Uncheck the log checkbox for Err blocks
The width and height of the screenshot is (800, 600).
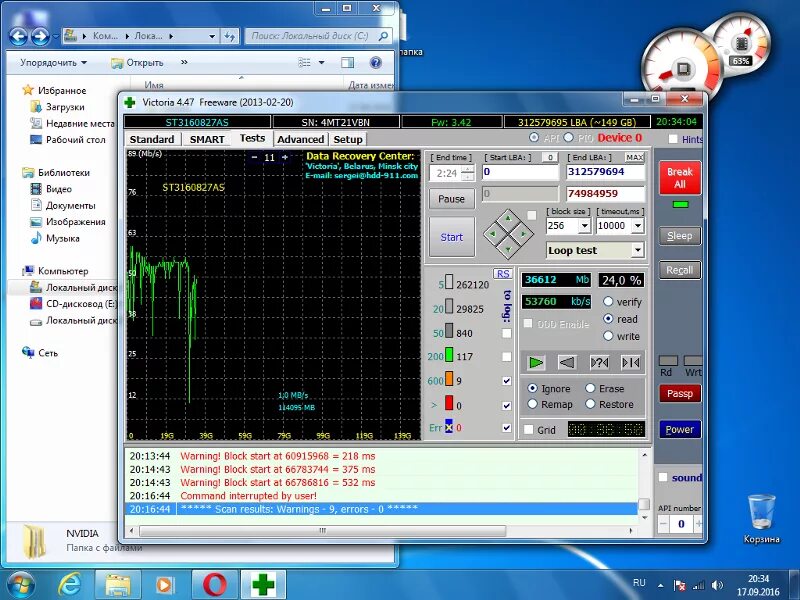pos(507,428)
